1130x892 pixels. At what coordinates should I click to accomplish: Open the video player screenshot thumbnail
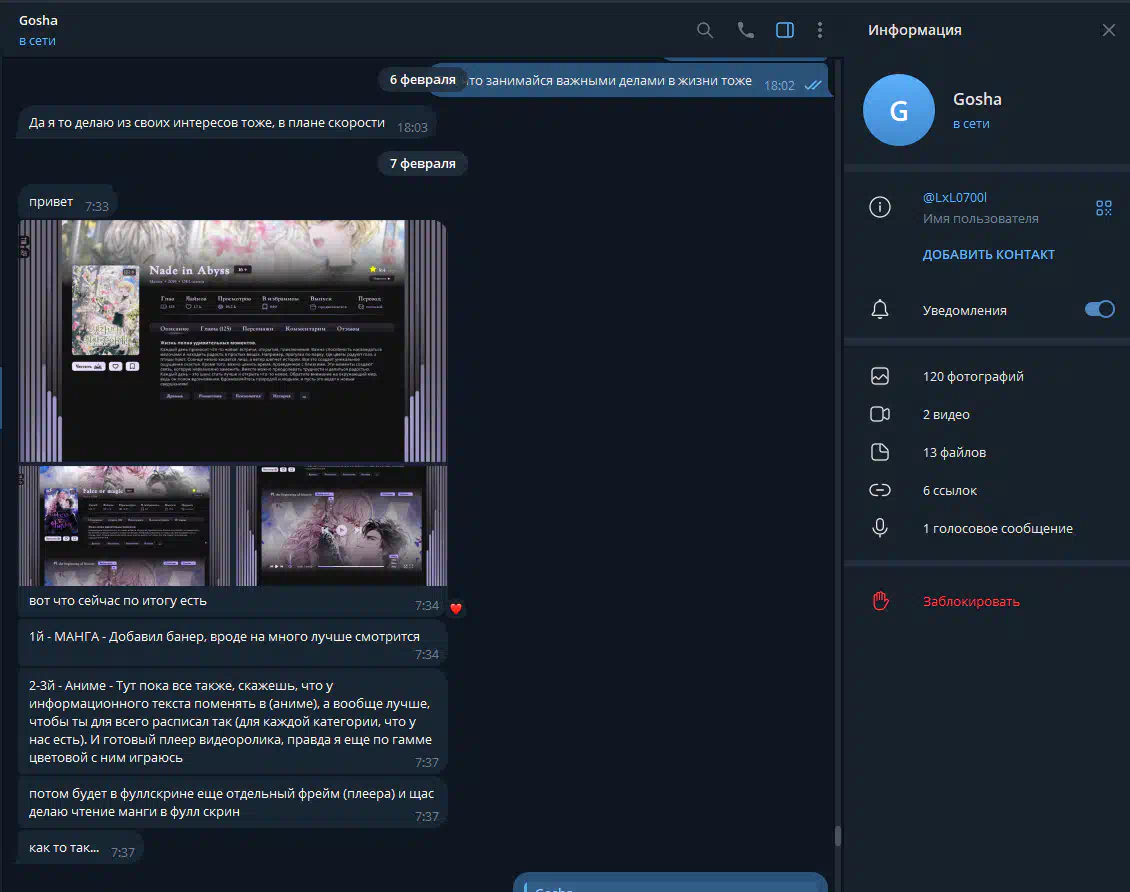point(342,525)
